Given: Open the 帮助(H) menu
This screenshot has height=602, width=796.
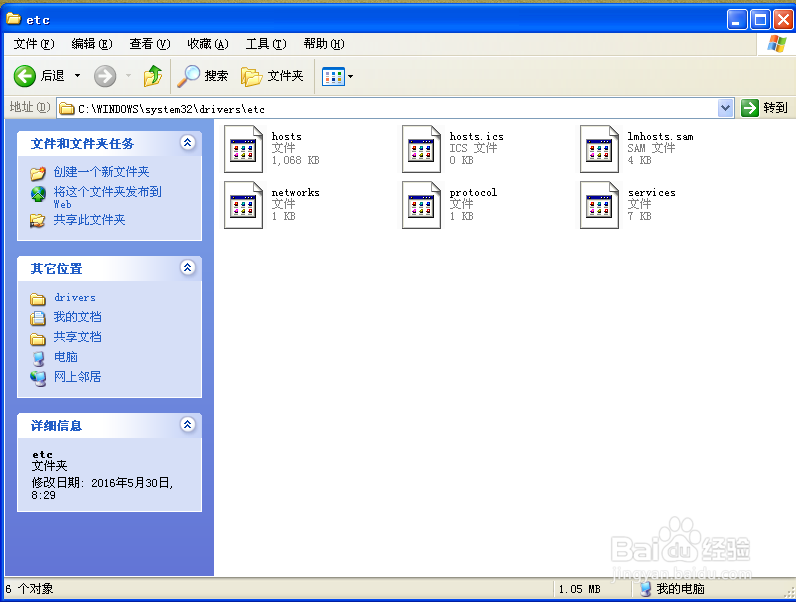Looking at the screenshot, I should pos(324,44).
